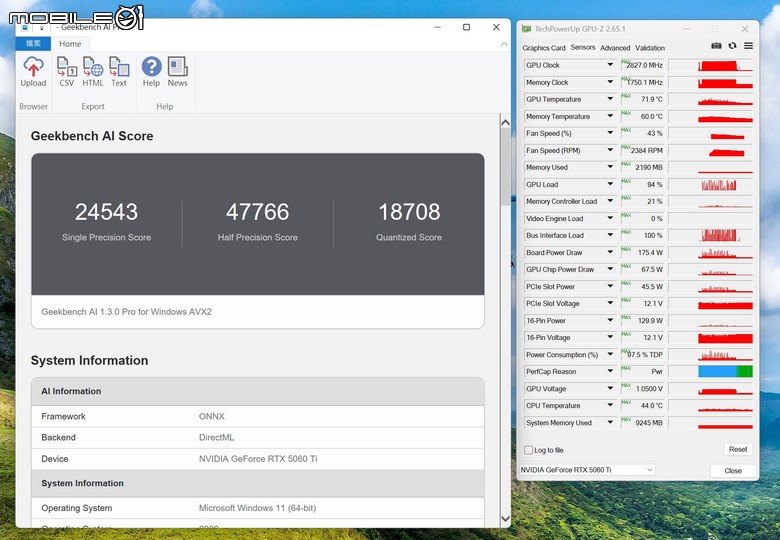Select the Sensors tab in GPU-Z
The height and width of the screenshot is (540, 780).
point(583,47)
